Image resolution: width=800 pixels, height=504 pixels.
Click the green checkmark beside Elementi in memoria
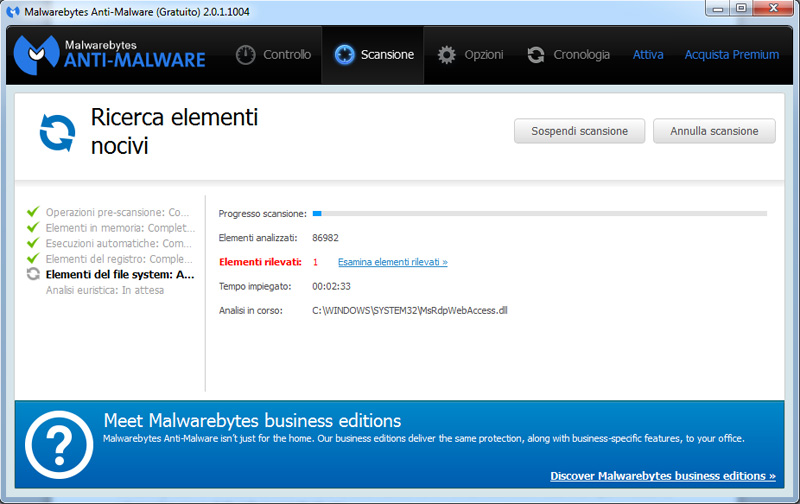(x=33, y=227)
